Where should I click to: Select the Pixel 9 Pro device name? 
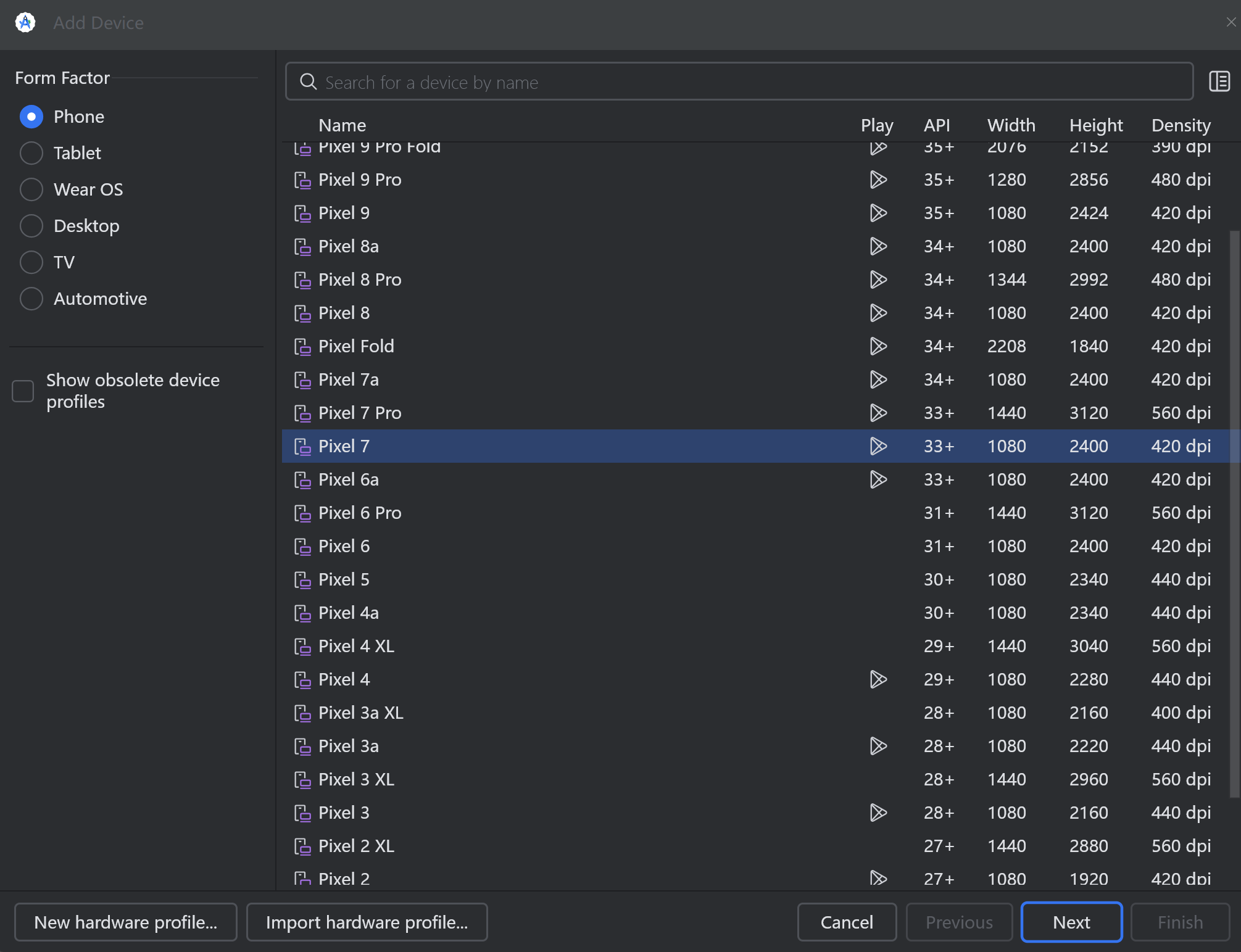coord(360,180)
